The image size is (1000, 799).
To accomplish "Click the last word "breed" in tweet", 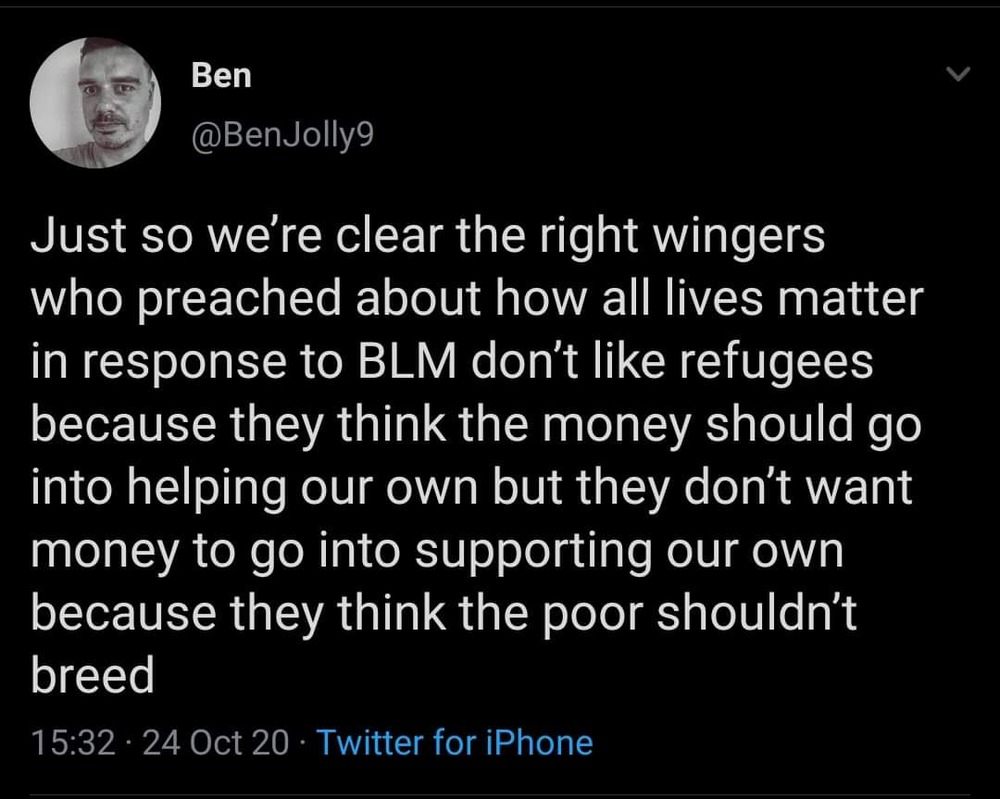I will [93, 676].
